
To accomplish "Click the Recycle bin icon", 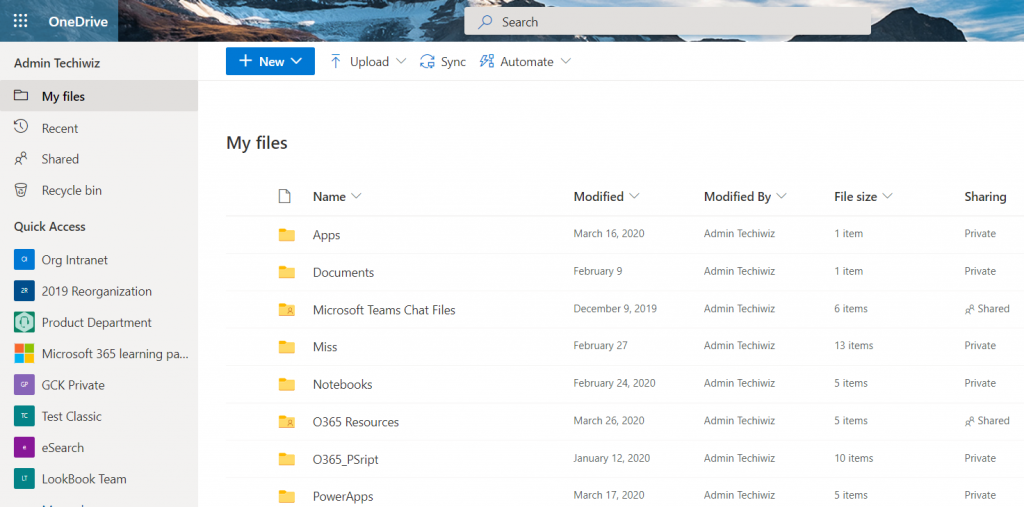I will (21, 190).
